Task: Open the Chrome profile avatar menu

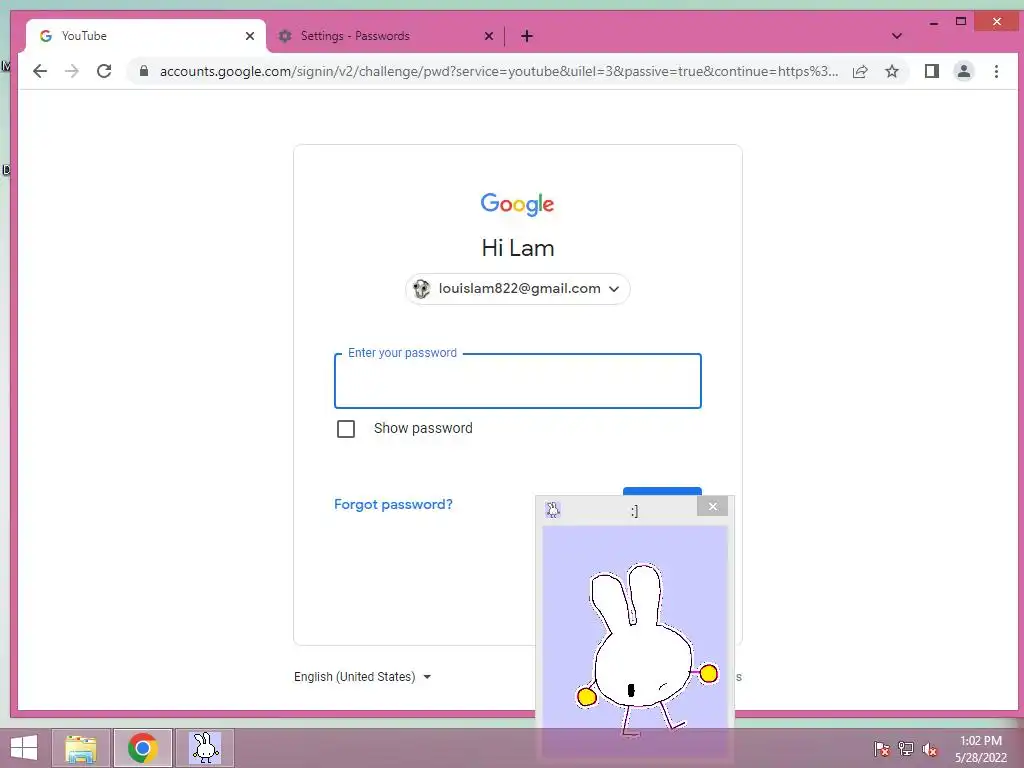Action: (x=964, y=71)
